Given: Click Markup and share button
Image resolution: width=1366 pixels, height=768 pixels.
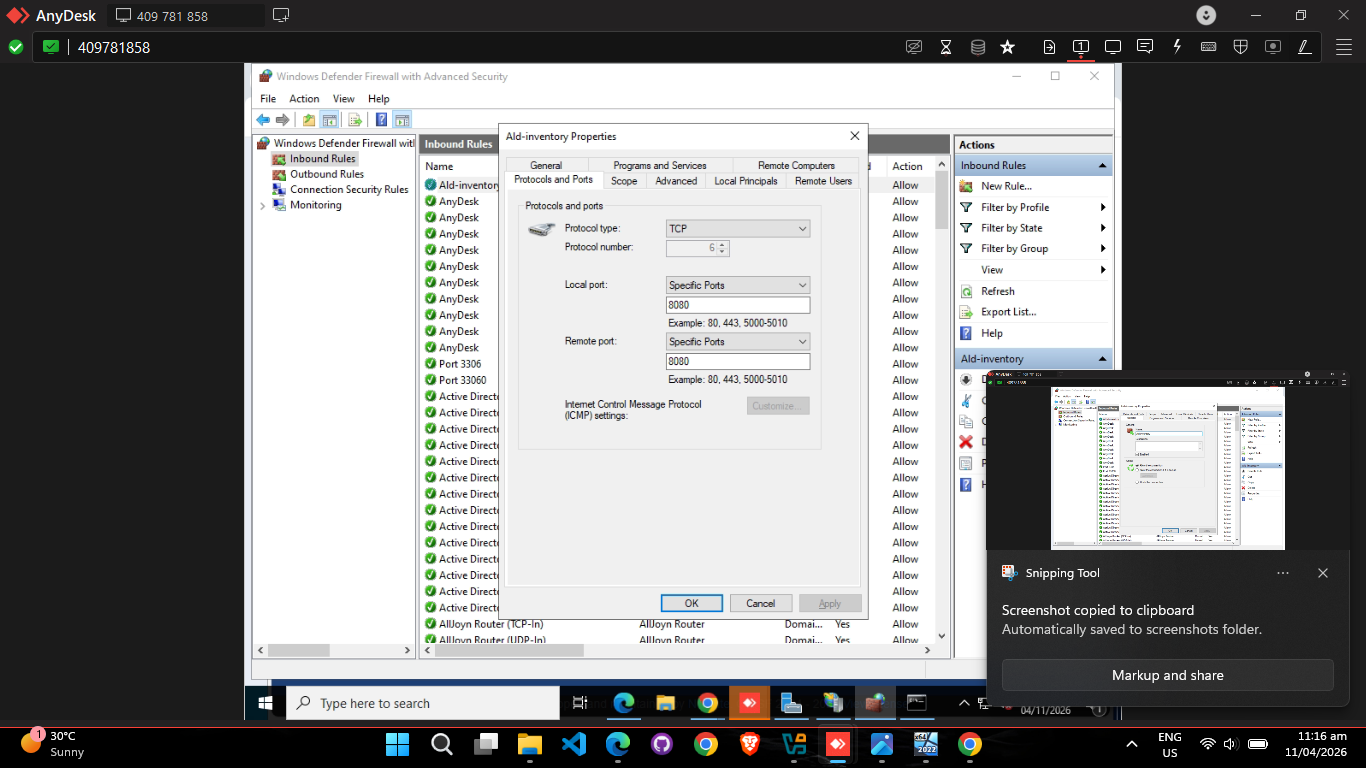Looking at the screenshot, I should pyautogui.click(x=1167, y=675).
